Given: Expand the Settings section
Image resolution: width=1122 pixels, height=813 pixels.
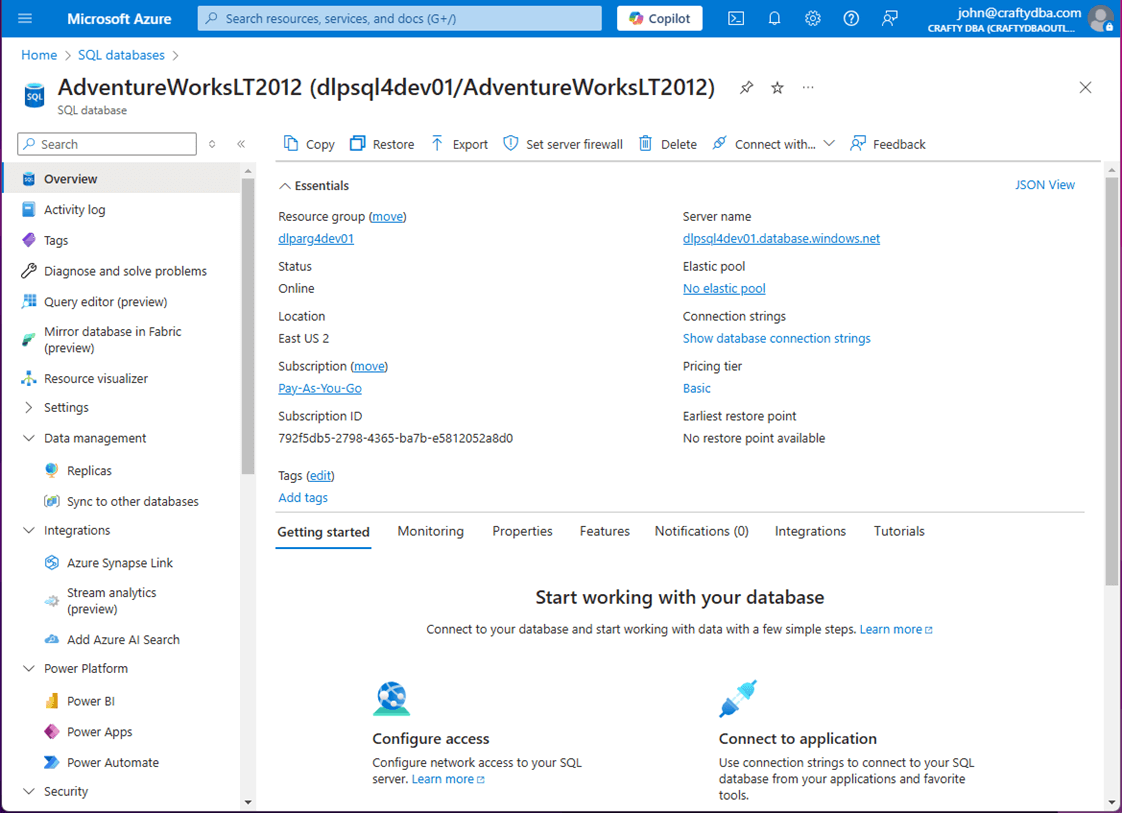Looking at the screenshot, I should pyautogui.click(x=29, y=407).
